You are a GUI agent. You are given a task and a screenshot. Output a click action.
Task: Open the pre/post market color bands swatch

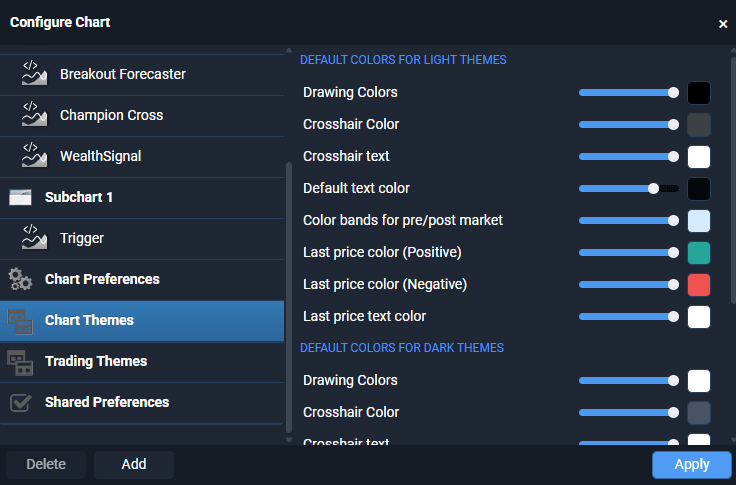[x=698, y=221]
